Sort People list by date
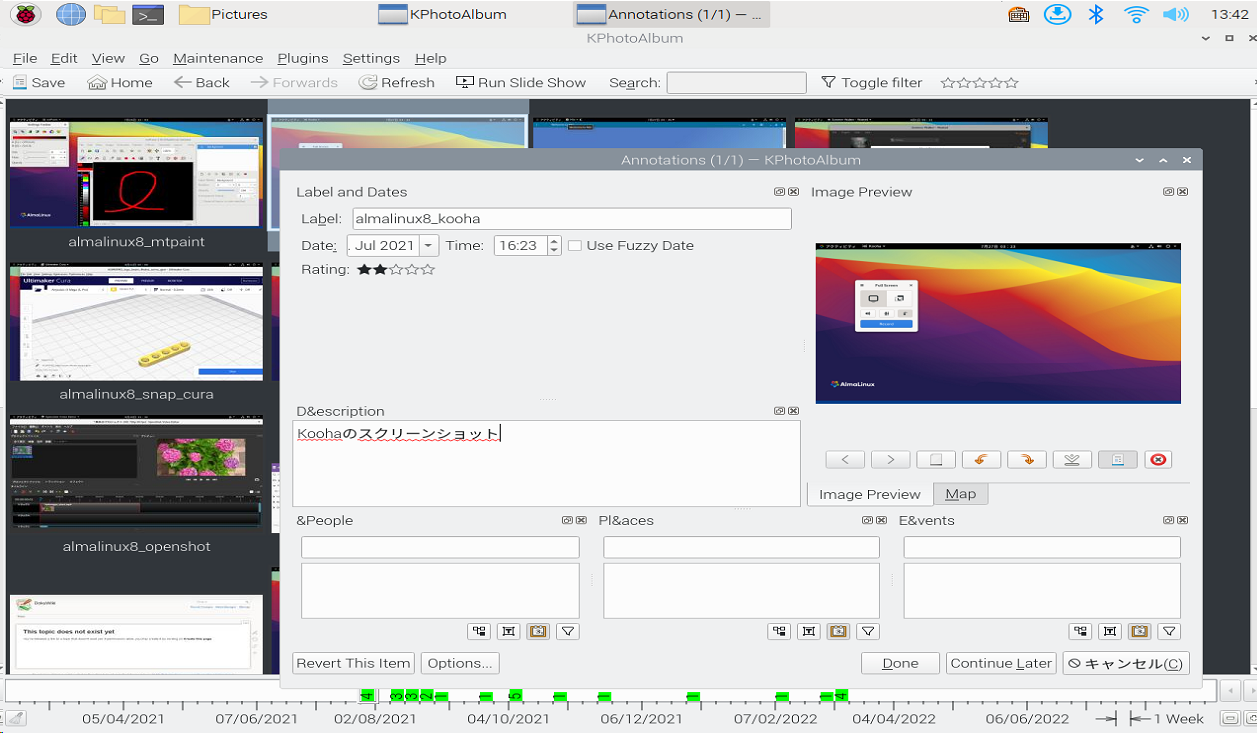The height and width of the screenshot is (733, 1257). tap(538, 631)
